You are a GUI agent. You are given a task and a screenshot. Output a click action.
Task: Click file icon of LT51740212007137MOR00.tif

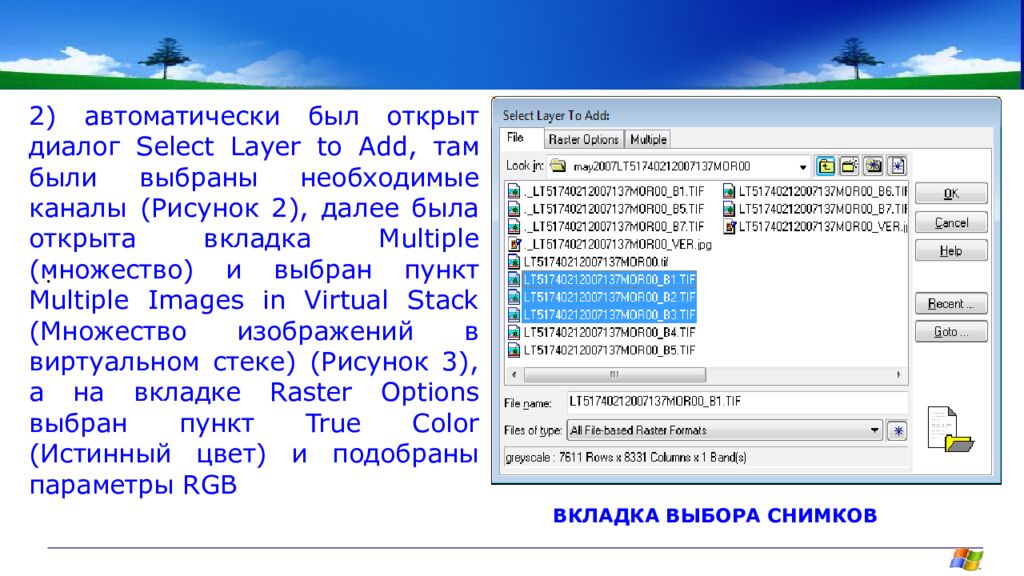click(x=514, y=261)
